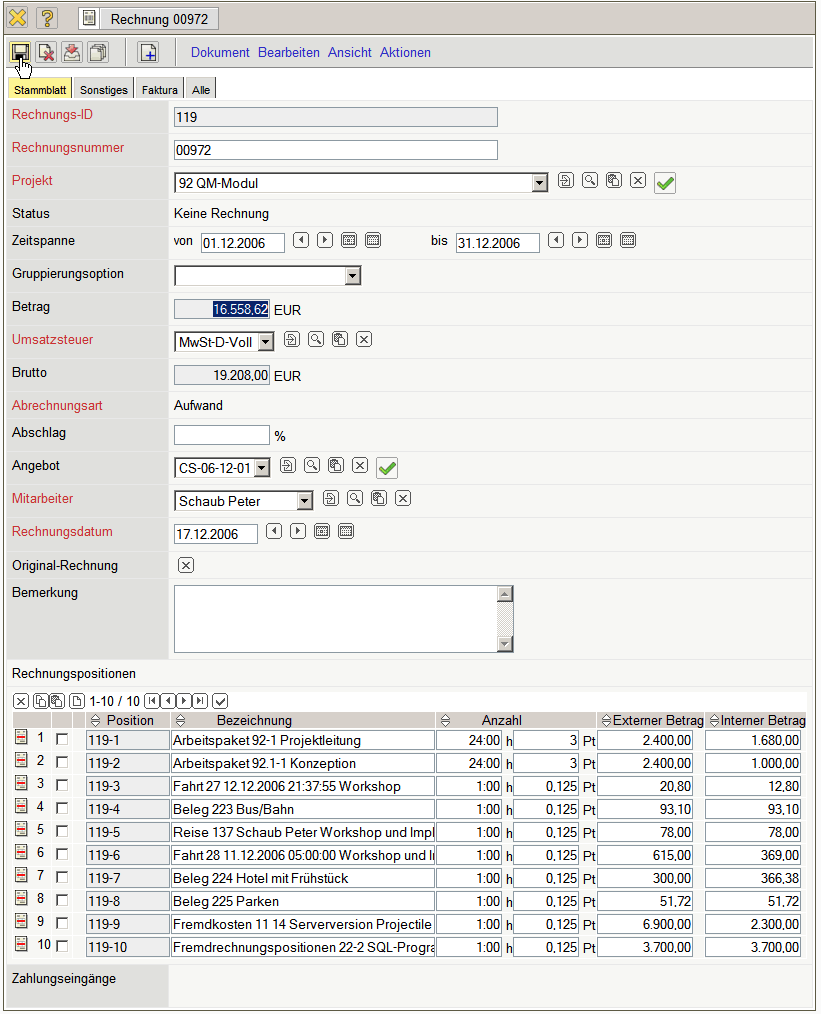Tick the checkbox for position 119-1
This screenshot has height=1014, width=821.
tap(62, 740)
